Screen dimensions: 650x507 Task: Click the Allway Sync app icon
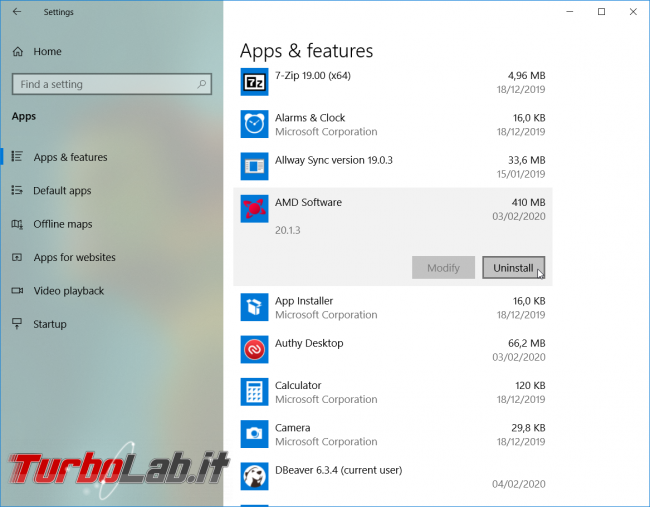[254, 166]
